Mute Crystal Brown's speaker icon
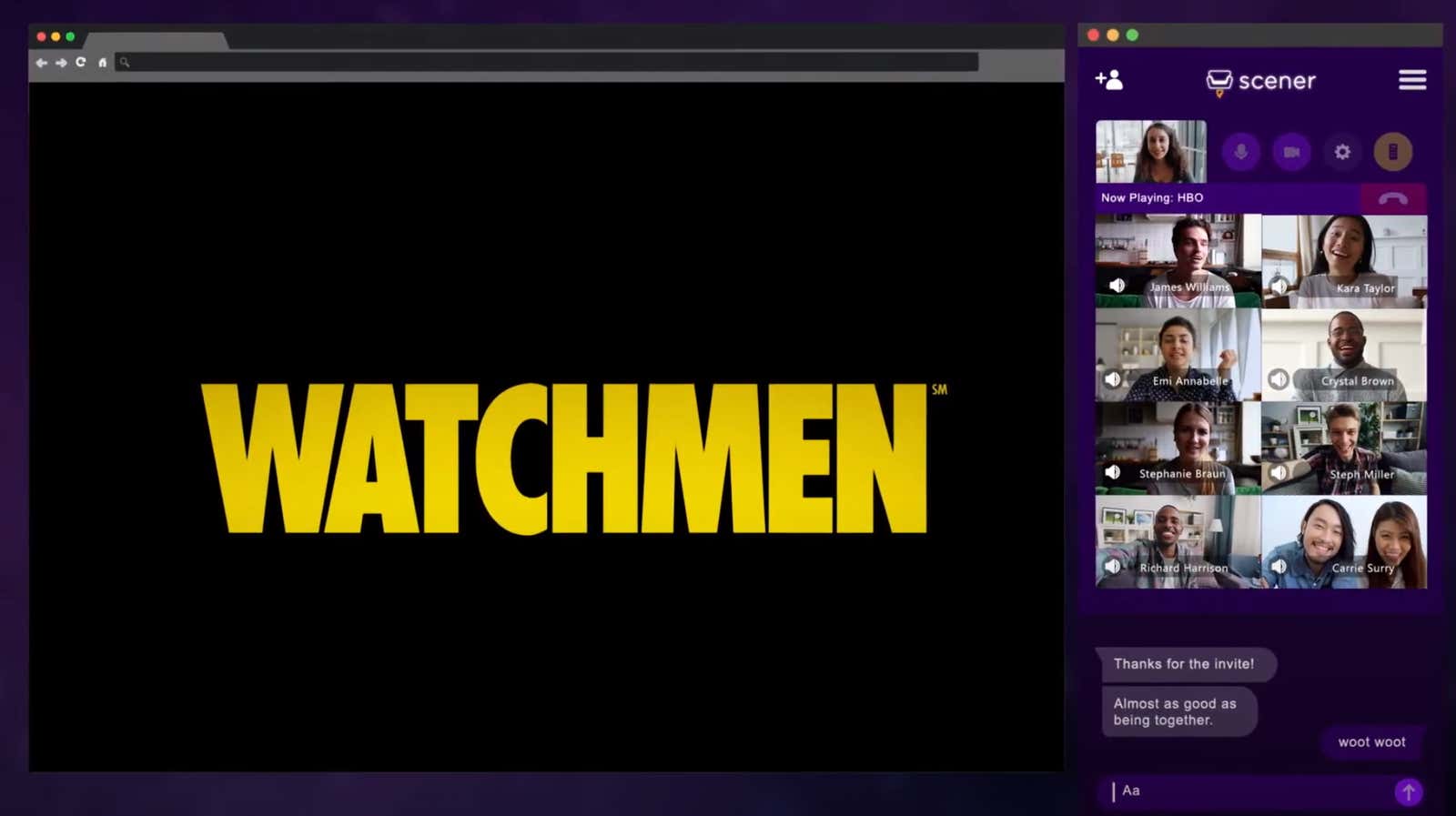Image resolution: width=1456 pixels, height=816 pixels. pyautogui.click(x=1279, y=379)
